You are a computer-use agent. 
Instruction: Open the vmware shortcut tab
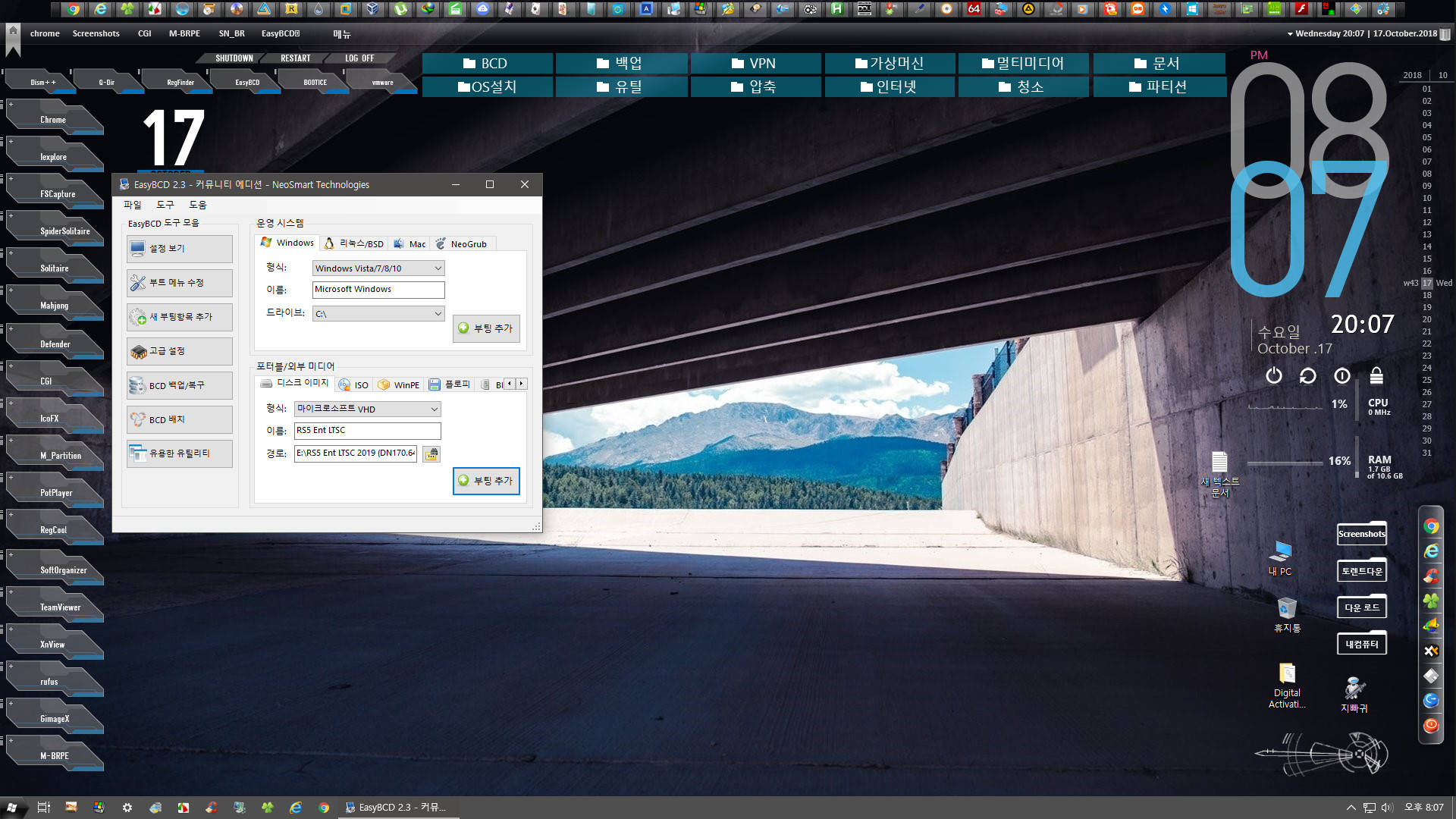pyautogui.click(x=382, y=82)
